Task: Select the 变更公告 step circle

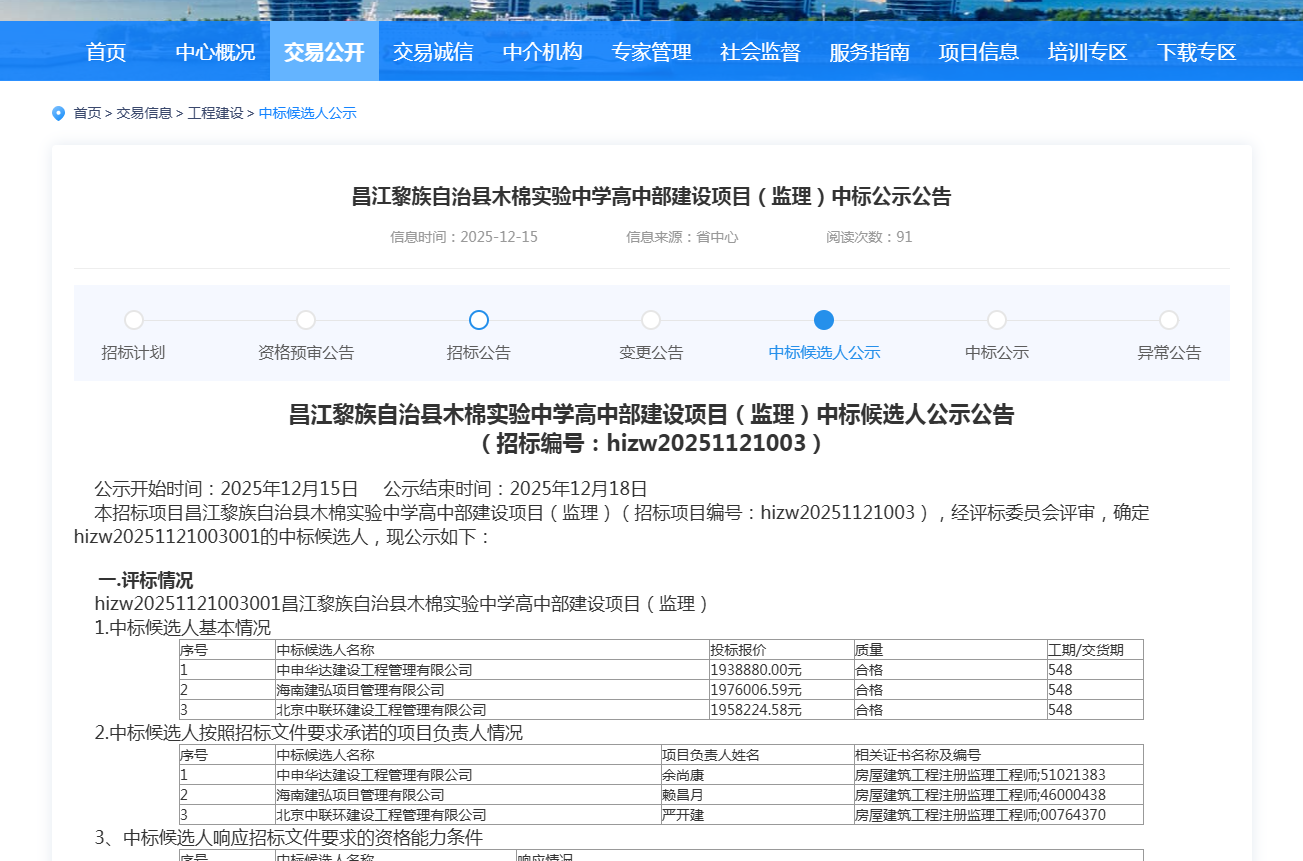Action: click(x=651, y=320)
